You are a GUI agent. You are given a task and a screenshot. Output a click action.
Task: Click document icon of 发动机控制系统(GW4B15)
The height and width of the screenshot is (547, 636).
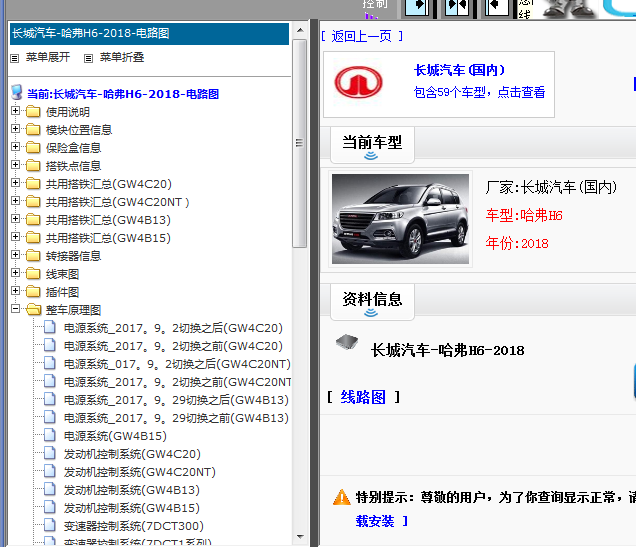coord(49,507)
